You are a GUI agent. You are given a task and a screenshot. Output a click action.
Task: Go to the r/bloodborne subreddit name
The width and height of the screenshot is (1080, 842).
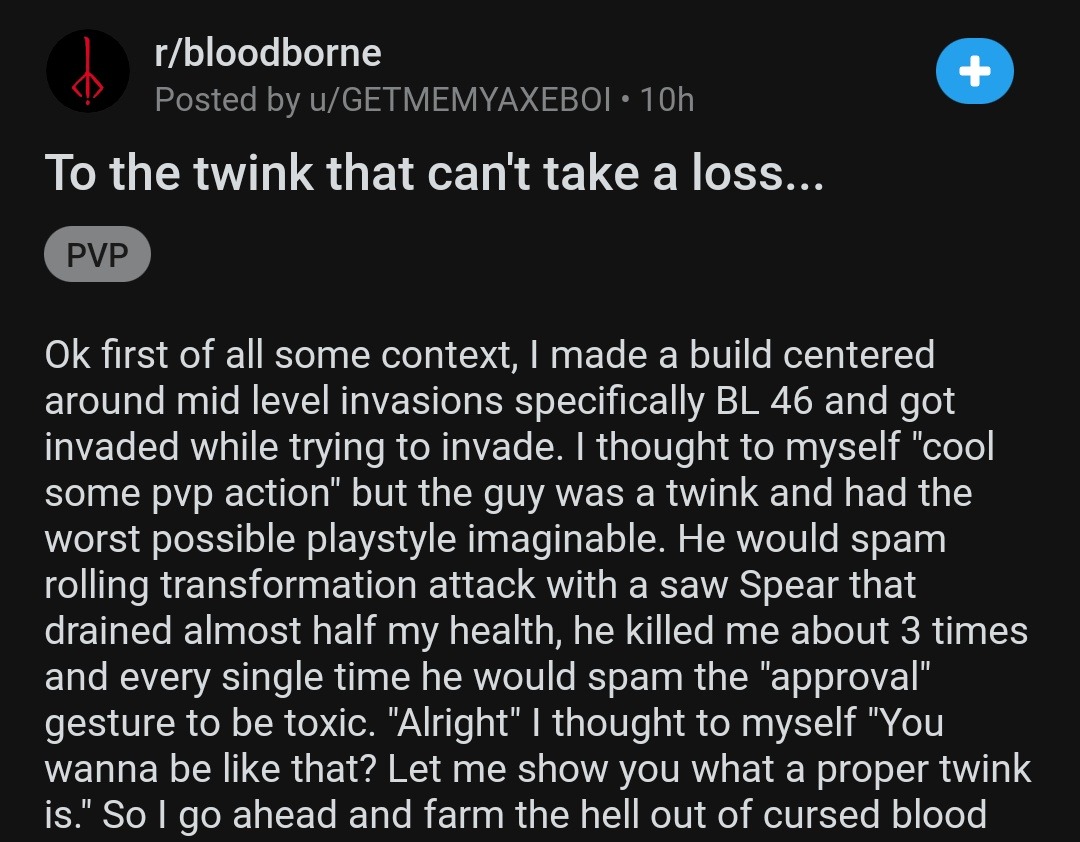(x=268, y=52)
